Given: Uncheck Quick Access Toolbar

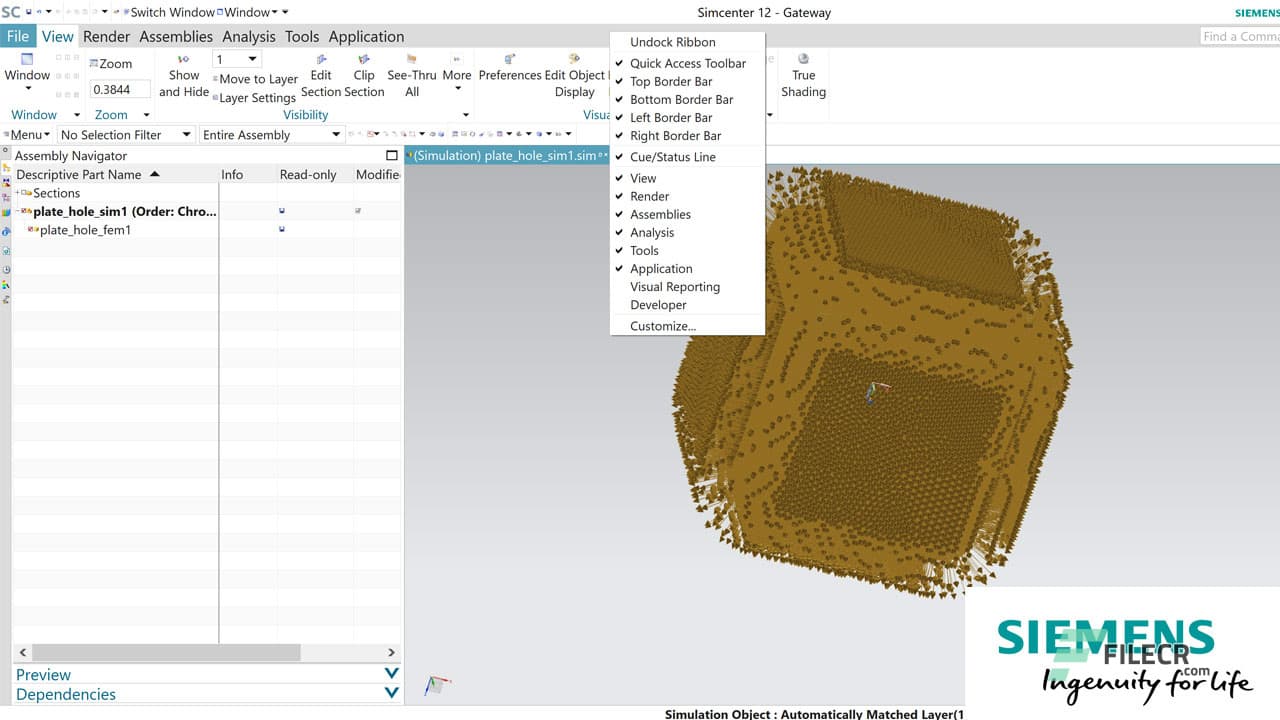Looking at the screenshot, I should [686, 63].
